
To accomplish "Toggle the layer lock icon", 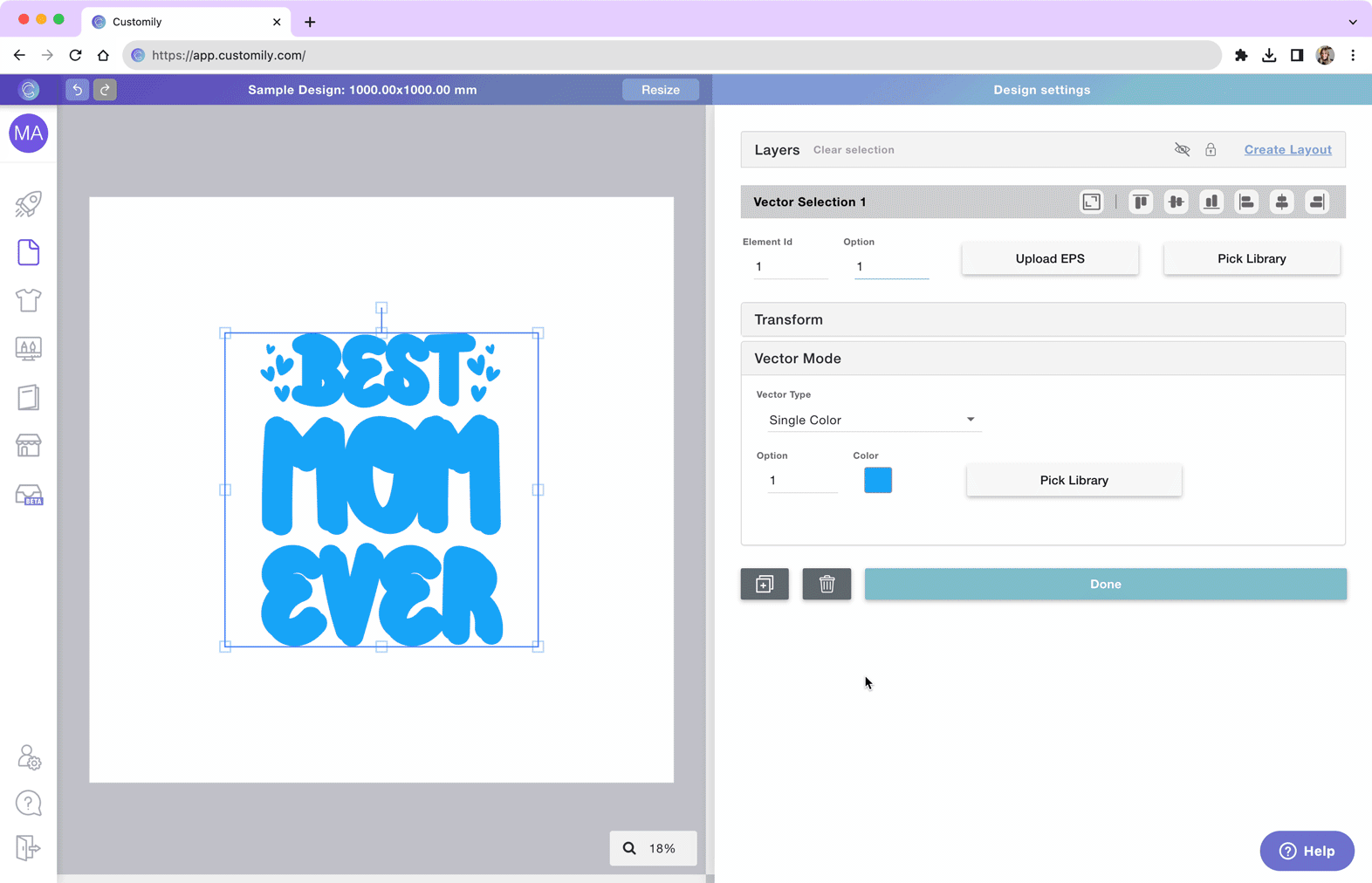I will coord(1211,150).
